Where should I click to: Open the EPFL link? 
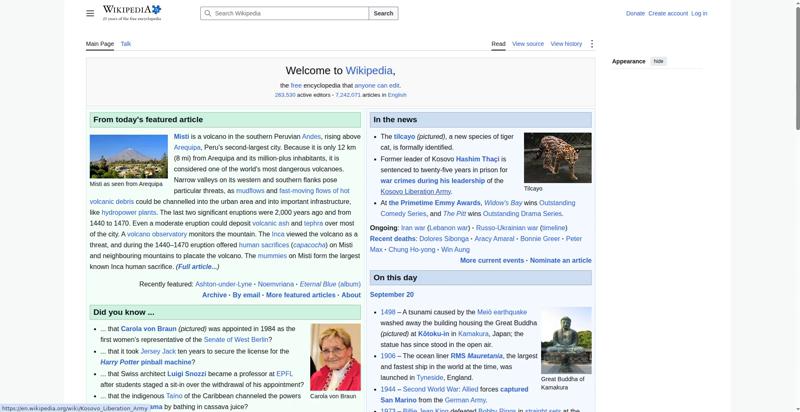tap(284, 374)
